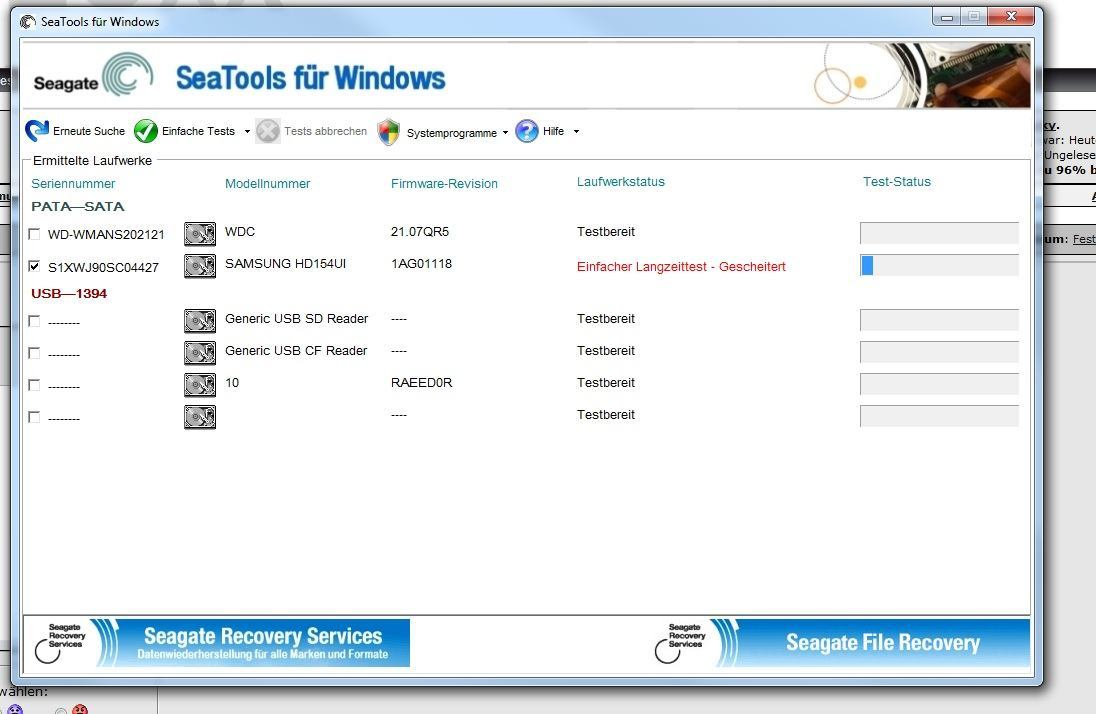Image resolution: width=1096 pixels, height=714 pixels.
Task: Tick the checkbox in the last drive row
Action: click(34, 417)
